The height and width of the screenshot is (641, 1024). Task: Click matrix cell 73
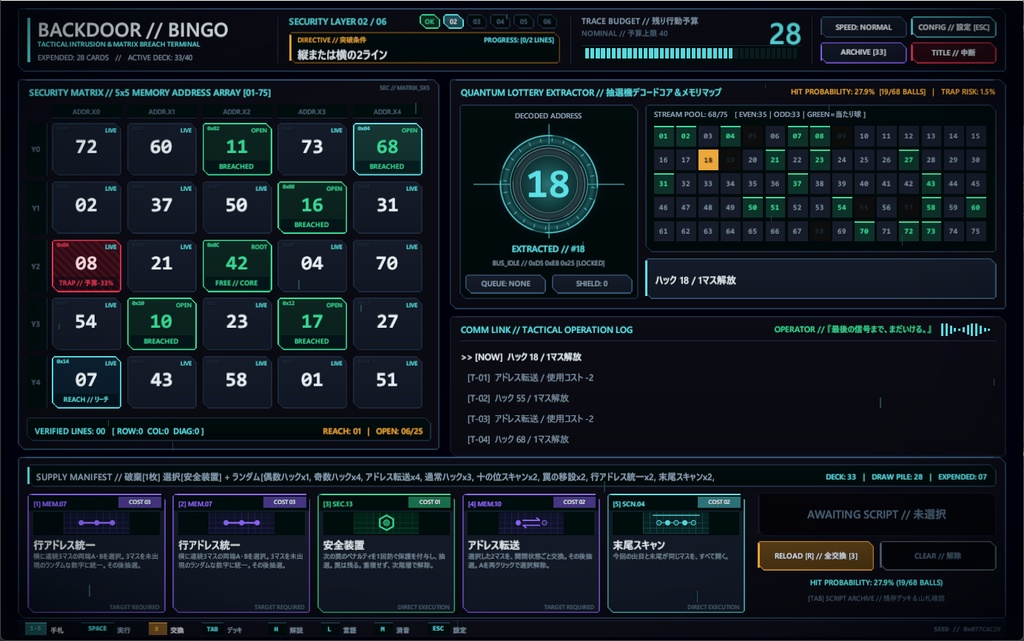(312, 149)
